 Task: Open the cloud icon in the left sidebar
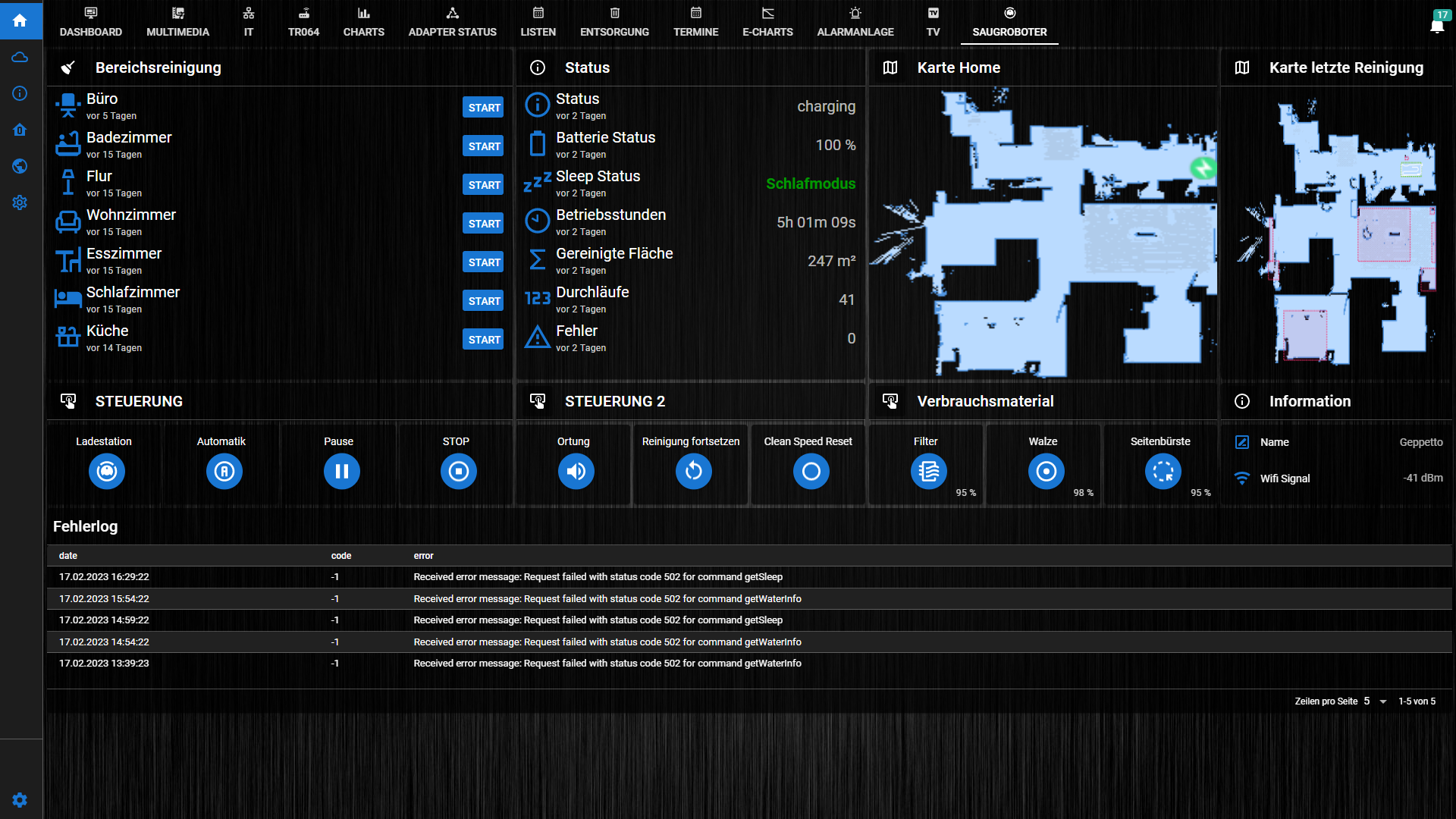[x=20, y=58]
